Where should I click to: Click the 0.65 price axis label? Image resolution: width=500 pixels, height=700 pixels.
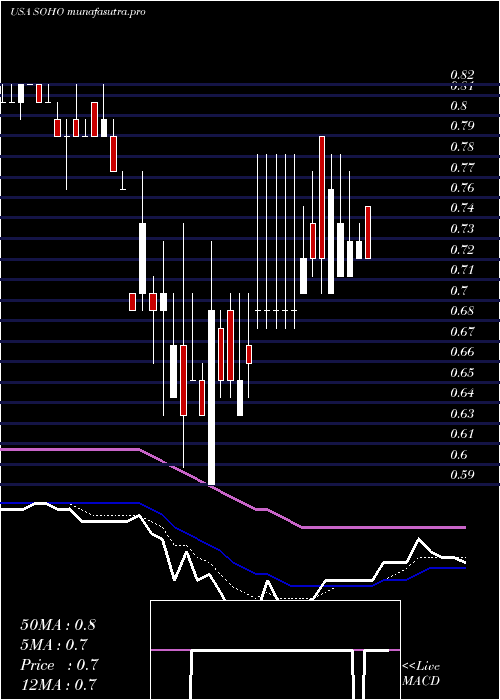[462, 372]
